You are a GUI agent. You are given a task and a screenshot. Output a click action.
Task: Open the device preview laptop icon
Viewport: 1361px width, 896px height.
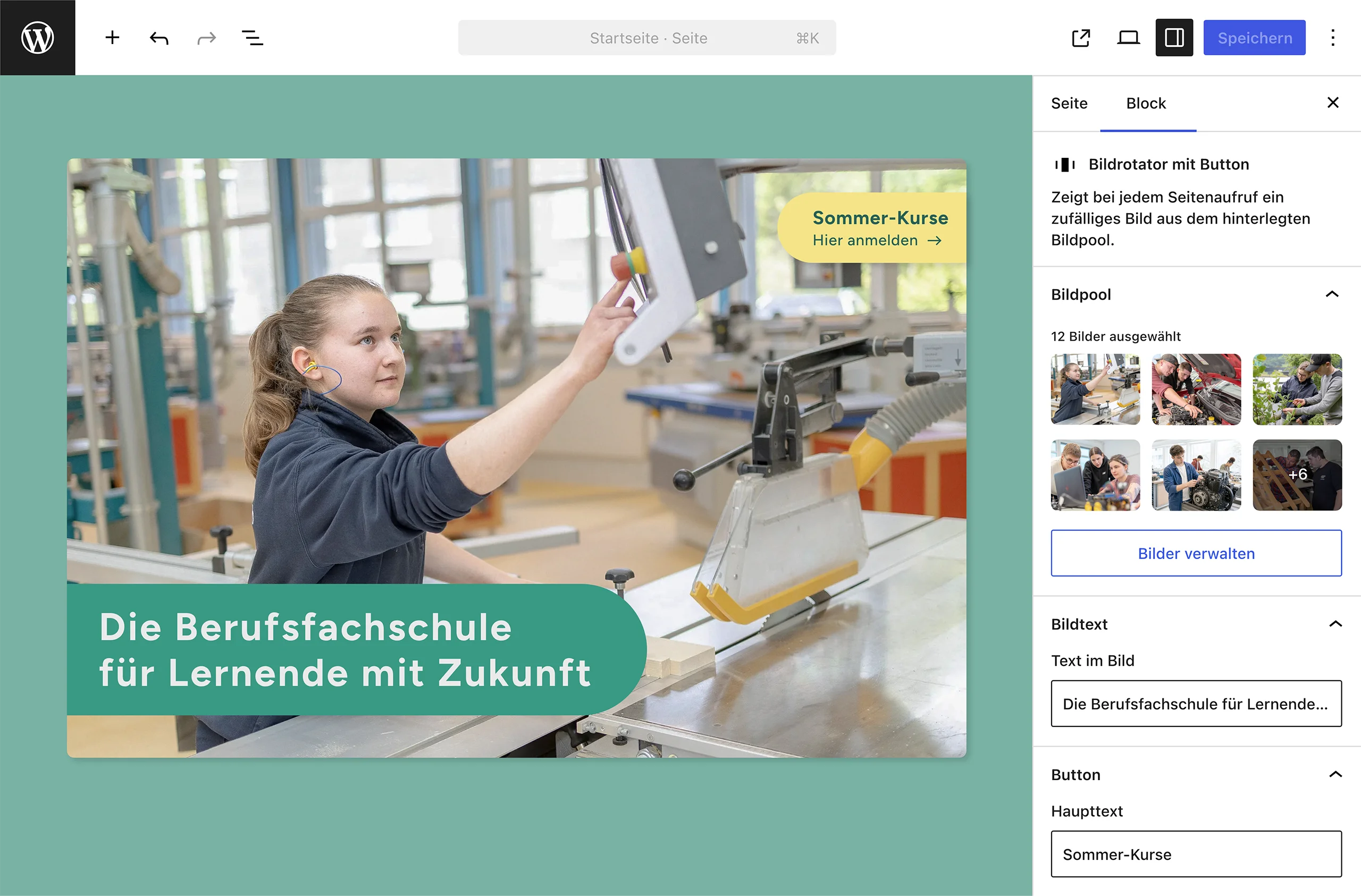click(1128, 38)
